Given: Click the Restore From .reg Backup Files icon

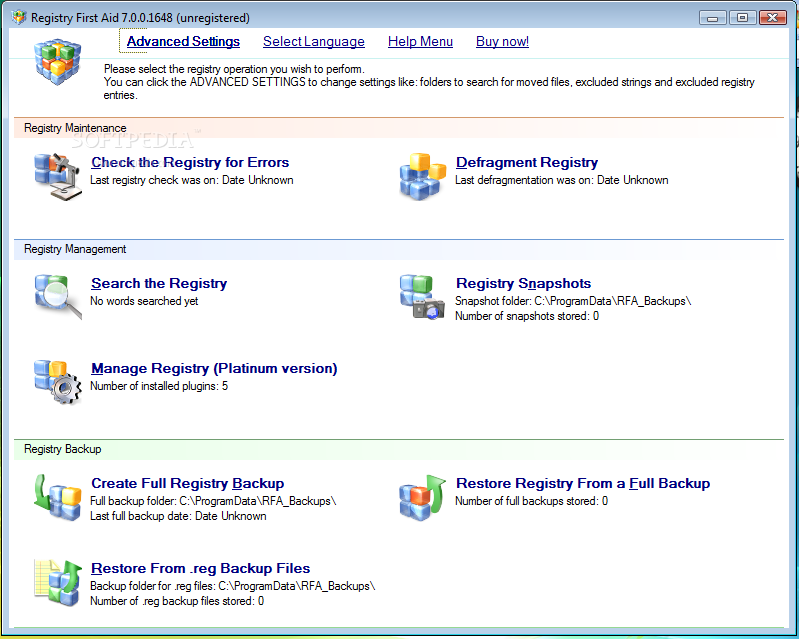Looking at the screenshot, I should pos(58,583).
